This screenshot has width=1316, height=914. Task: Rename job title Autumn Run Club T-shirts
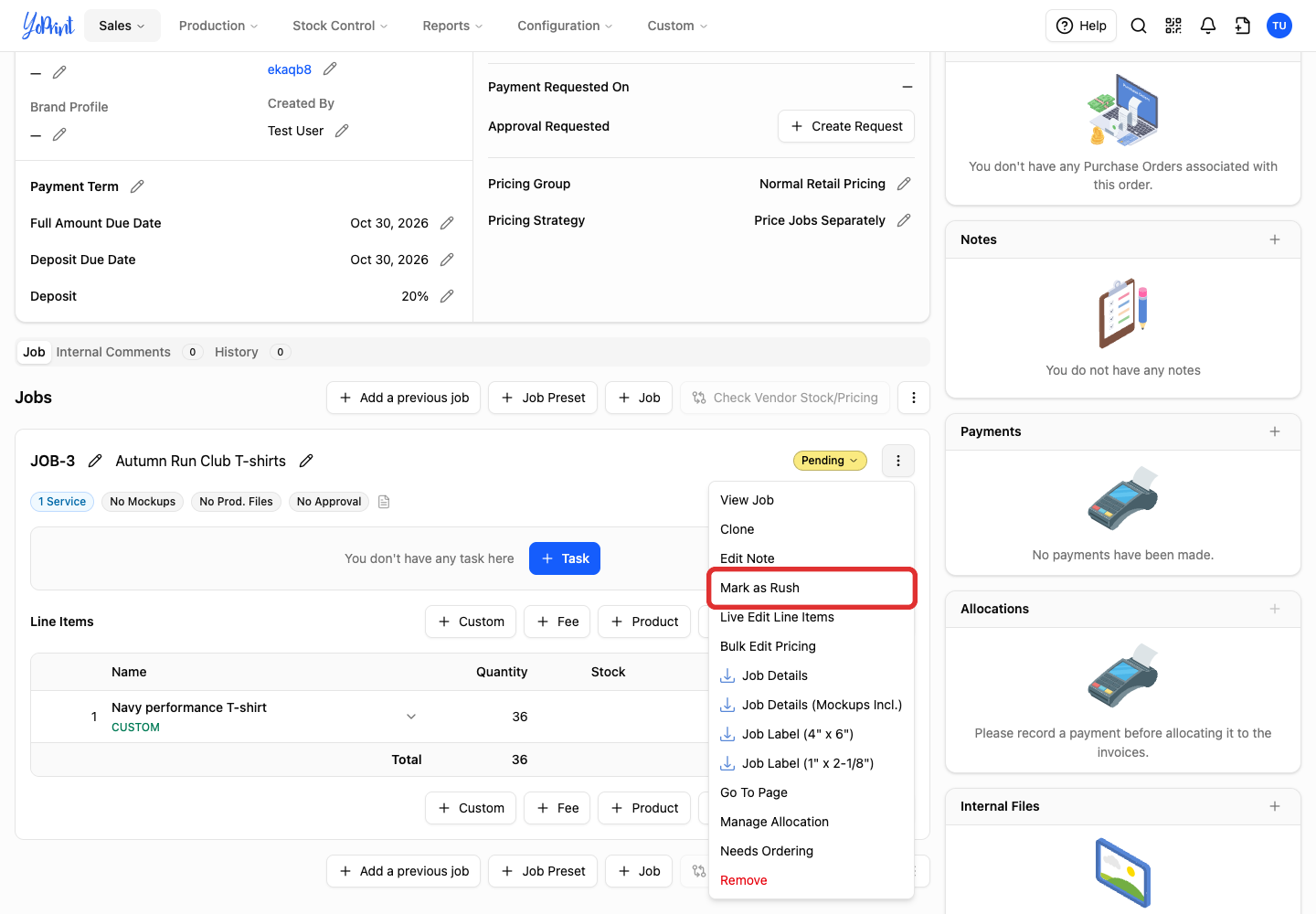(x=307, y=461)
